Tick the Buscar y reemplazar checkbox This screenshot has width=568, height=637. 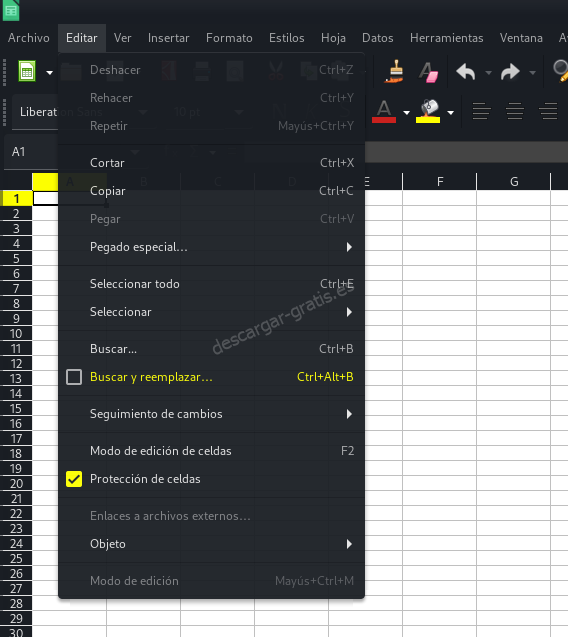click(74, 377)
